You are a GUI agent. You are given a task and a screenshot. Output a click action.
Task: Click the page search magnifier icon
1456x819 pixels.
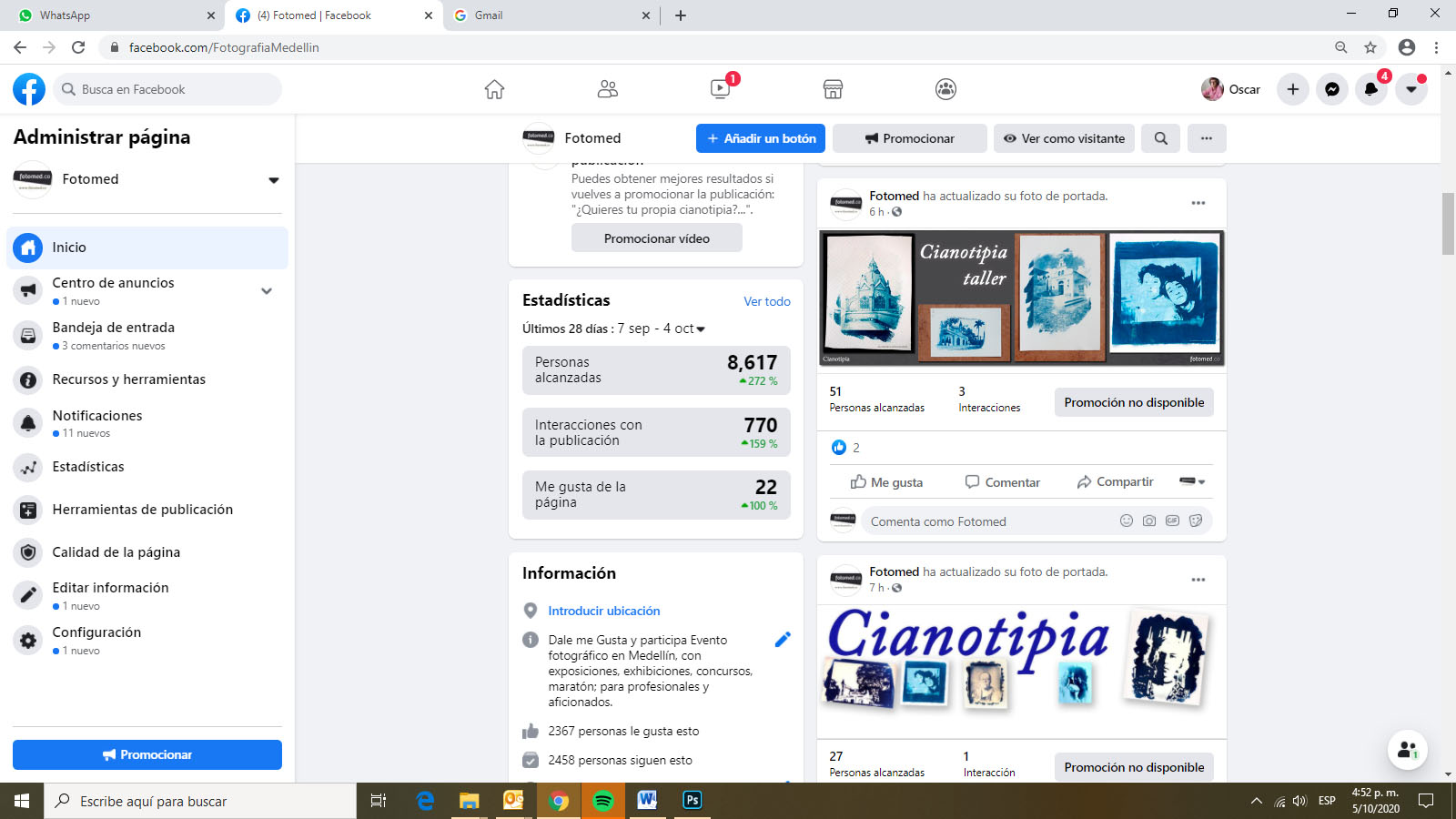point(1161,138)
